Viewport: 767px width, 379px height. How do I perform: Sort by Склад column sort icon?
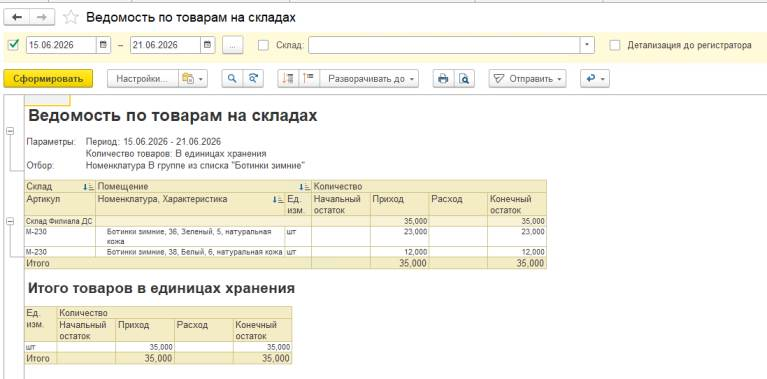pyautogui.click(x=89, y=186)
